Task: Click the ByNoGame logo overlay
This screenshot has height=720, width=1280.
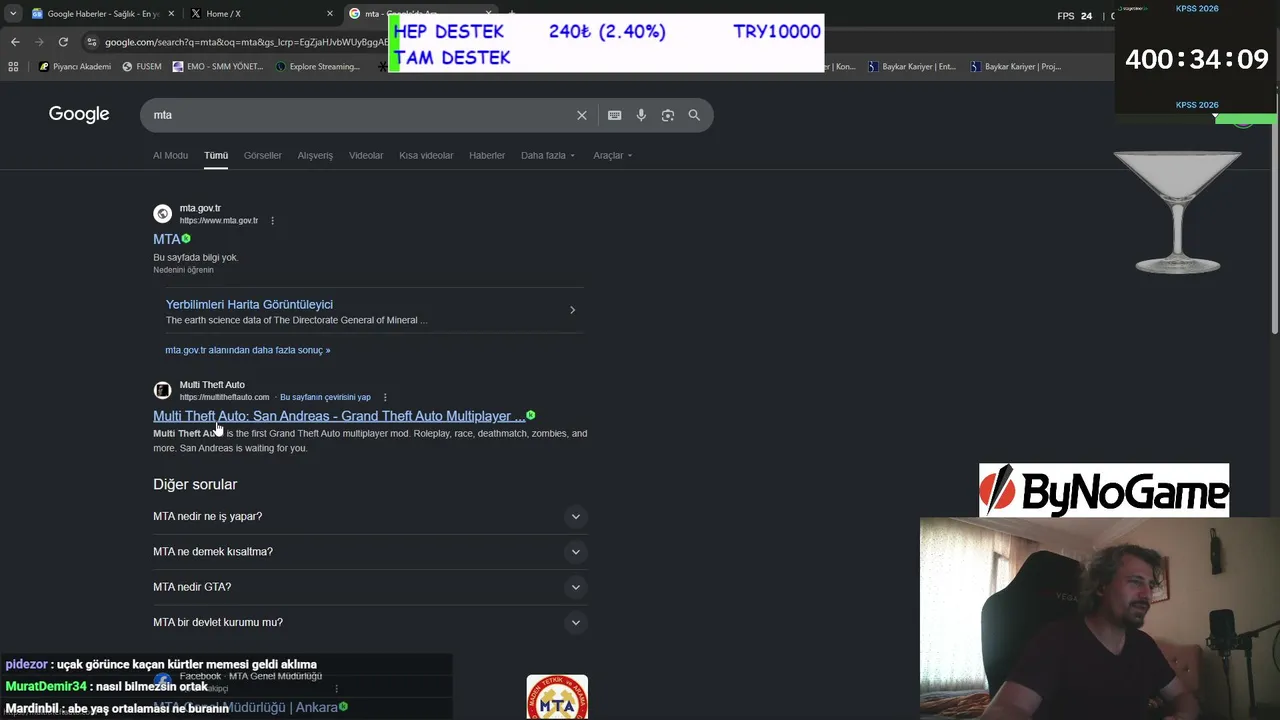Action: [1104, 490]
